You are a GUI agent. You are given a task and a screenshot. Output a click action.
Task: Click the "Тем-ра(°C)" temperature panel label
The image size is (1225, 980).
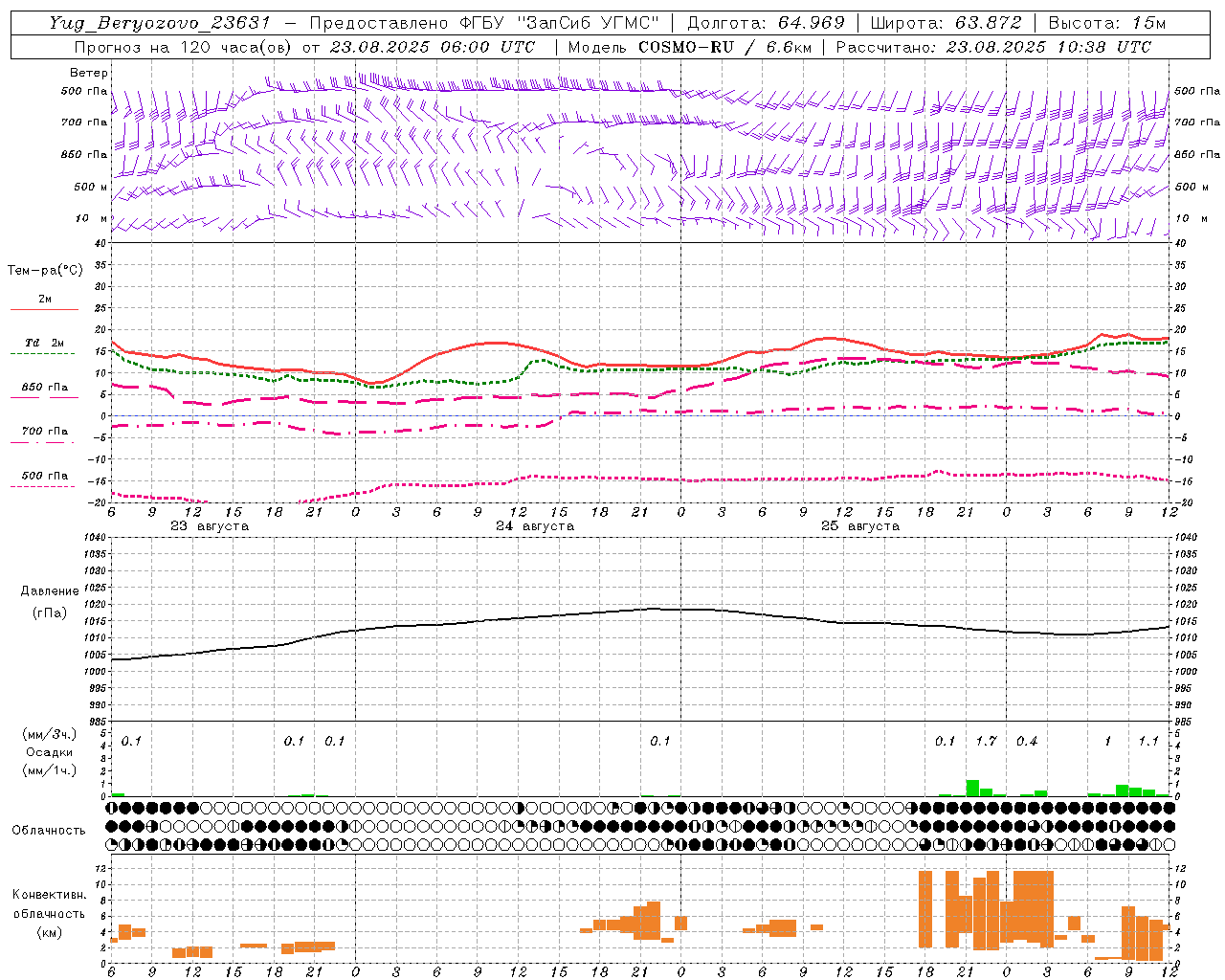45,271
